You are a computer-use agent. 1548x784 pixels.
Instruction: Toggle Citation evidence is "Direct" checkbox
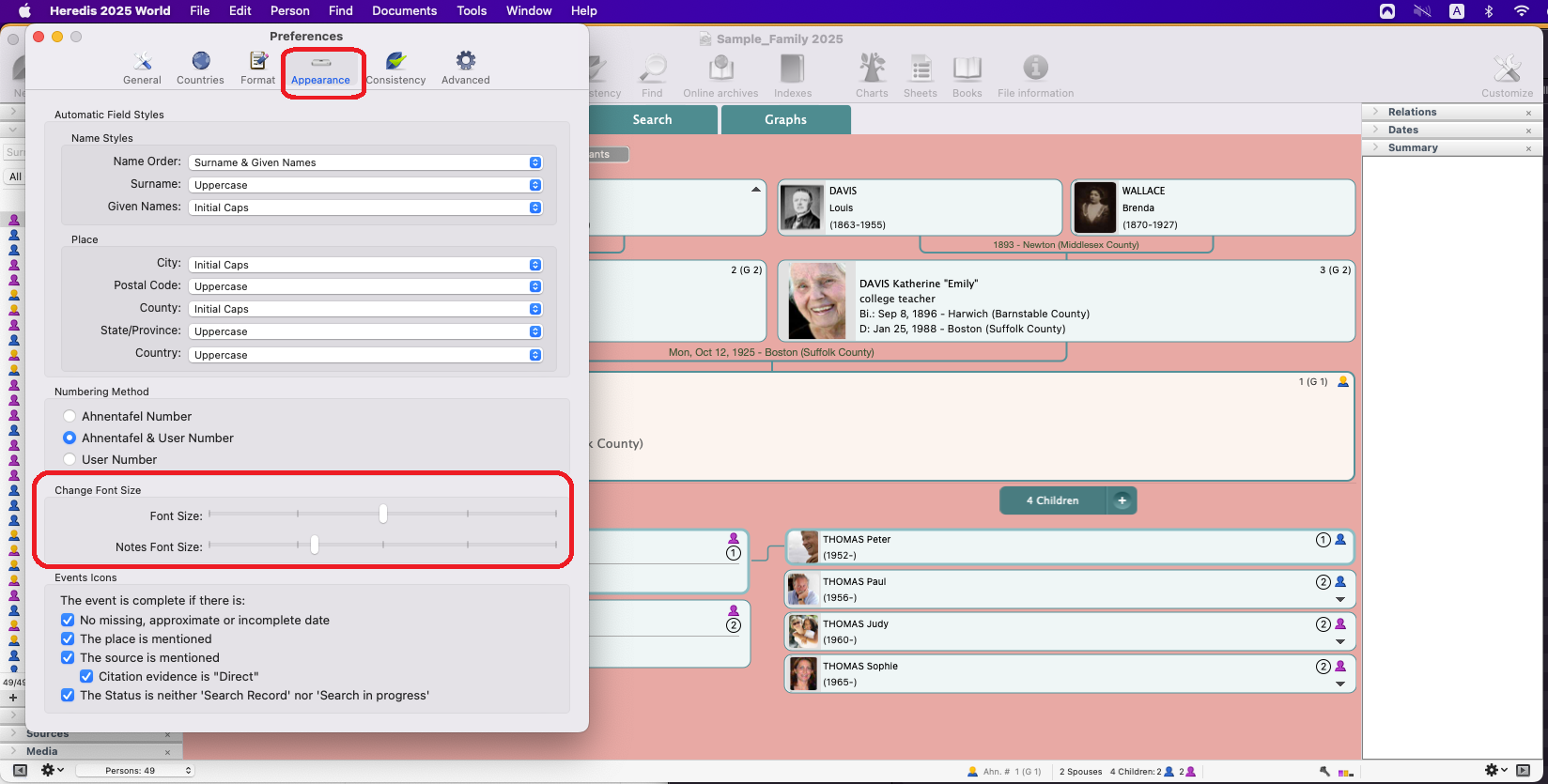86,676
